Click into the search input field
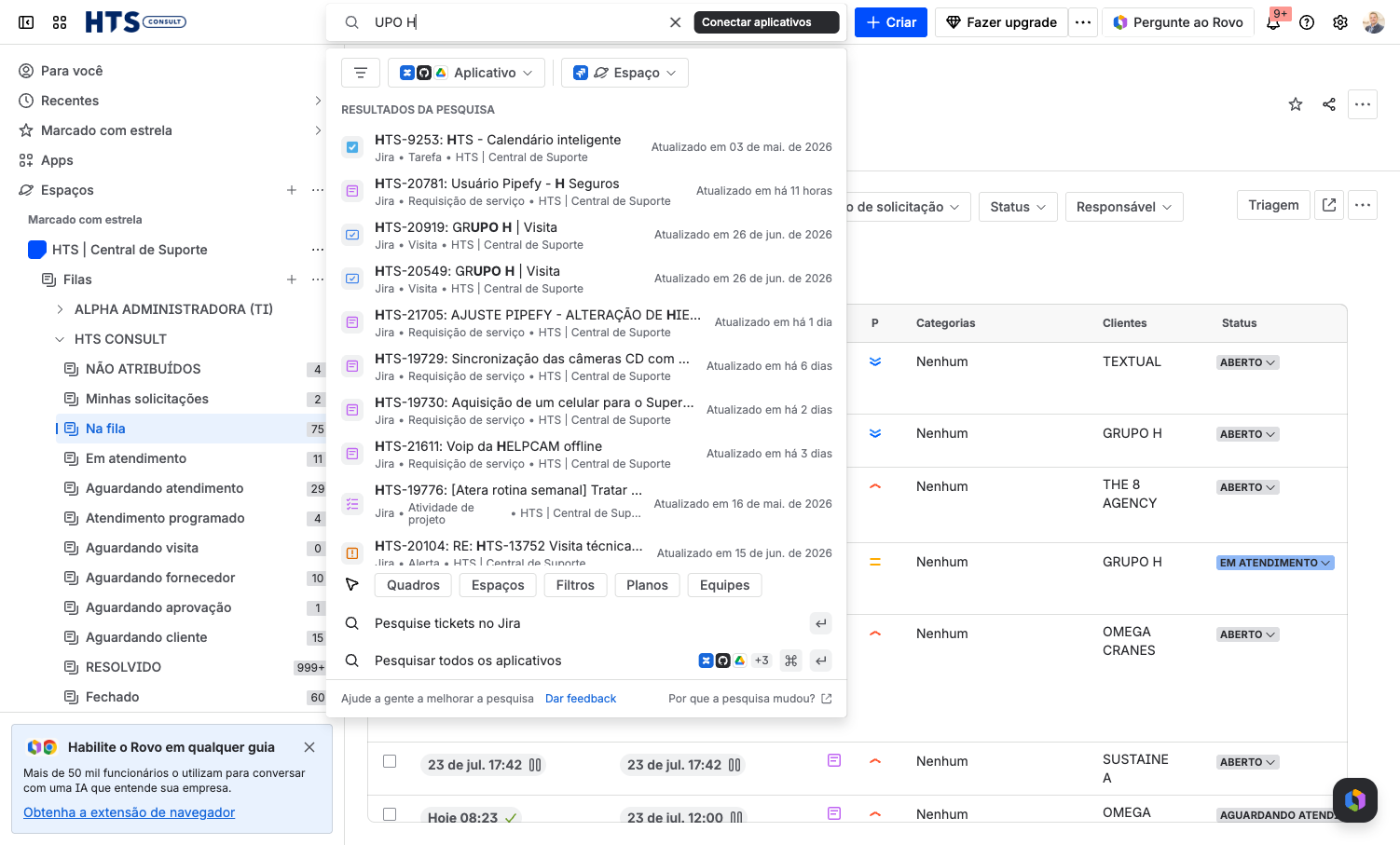The image size is (1400, 845). (x=516, y=22)
